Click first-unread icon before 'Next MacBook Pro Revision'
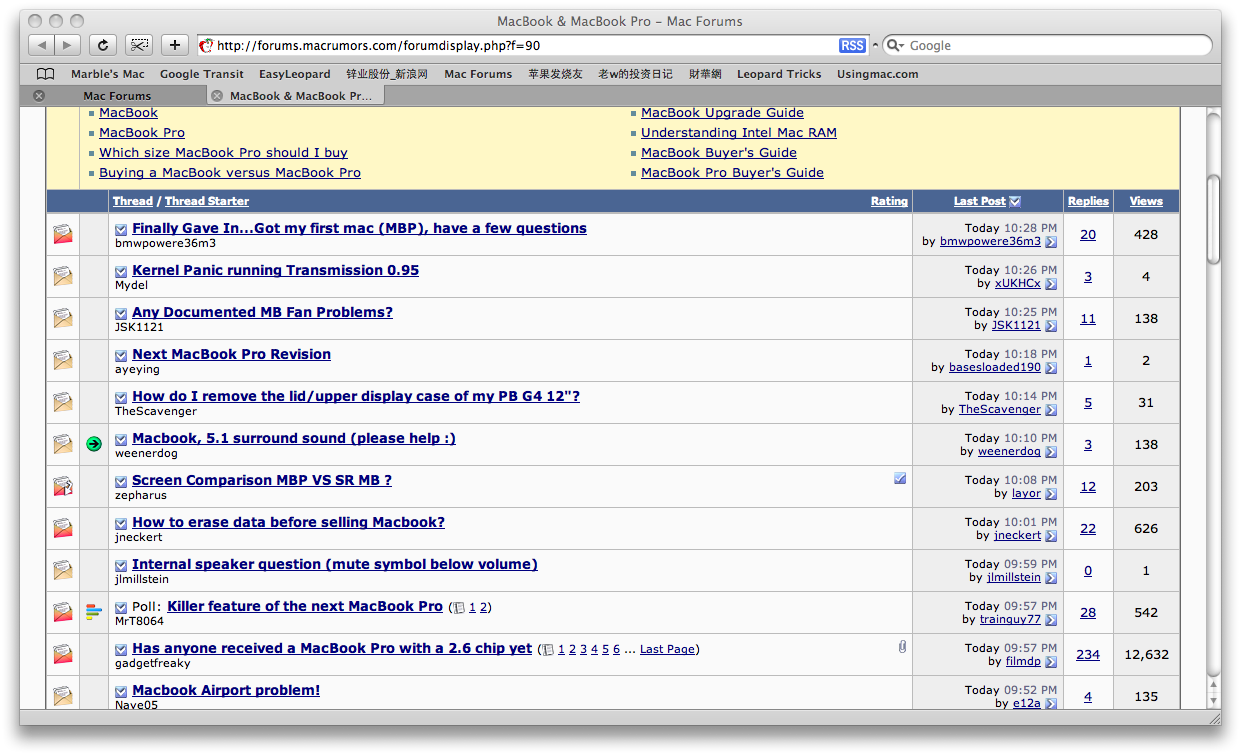 point(121,355)
